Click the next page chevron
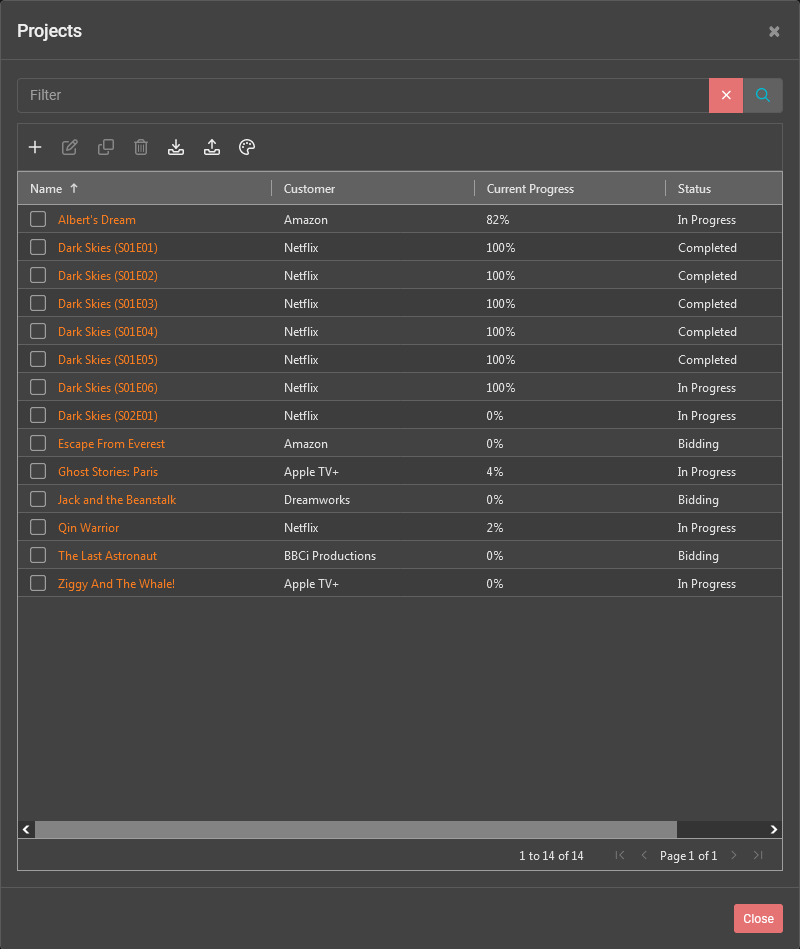 734,856
